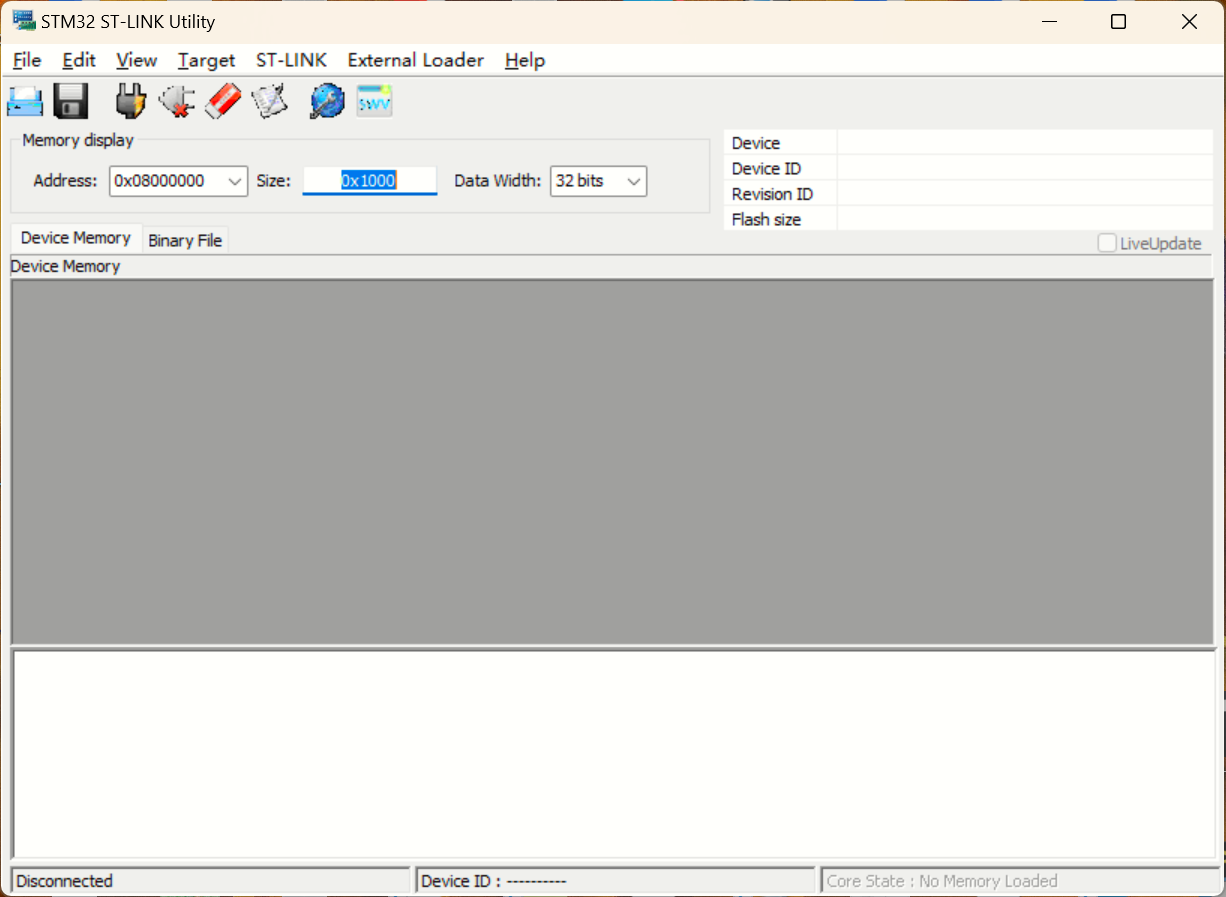This screenshot has width=1226, height=897.
Task: Open the Edit menu
Action: click(x=79, y=60)
